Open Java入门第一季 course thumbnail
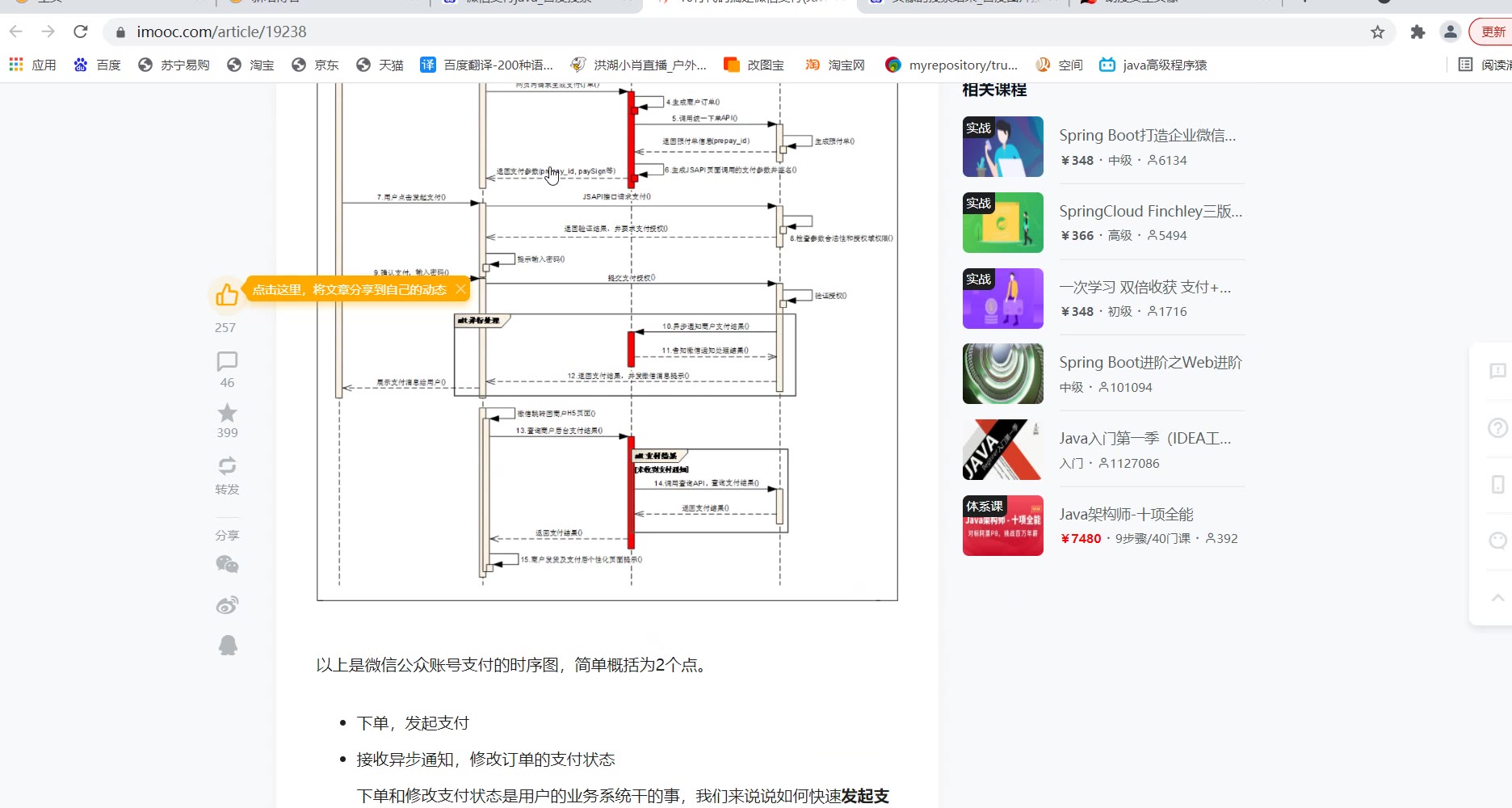Image resolution: width=1512 pixels, height=808 pixels. [1002, 449]
